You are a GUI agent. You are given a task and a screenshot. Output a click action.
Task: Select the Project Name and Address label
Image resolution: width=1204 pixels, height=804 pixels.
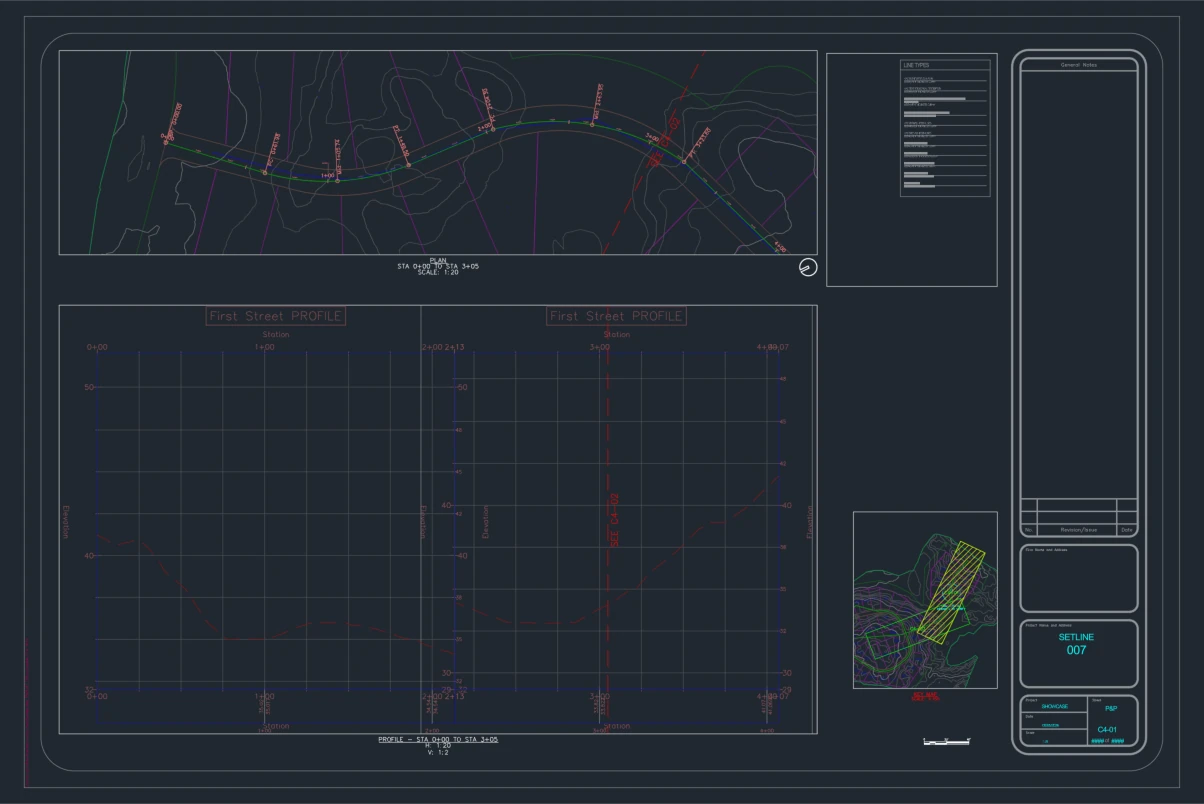click(x=1046, y=625)
